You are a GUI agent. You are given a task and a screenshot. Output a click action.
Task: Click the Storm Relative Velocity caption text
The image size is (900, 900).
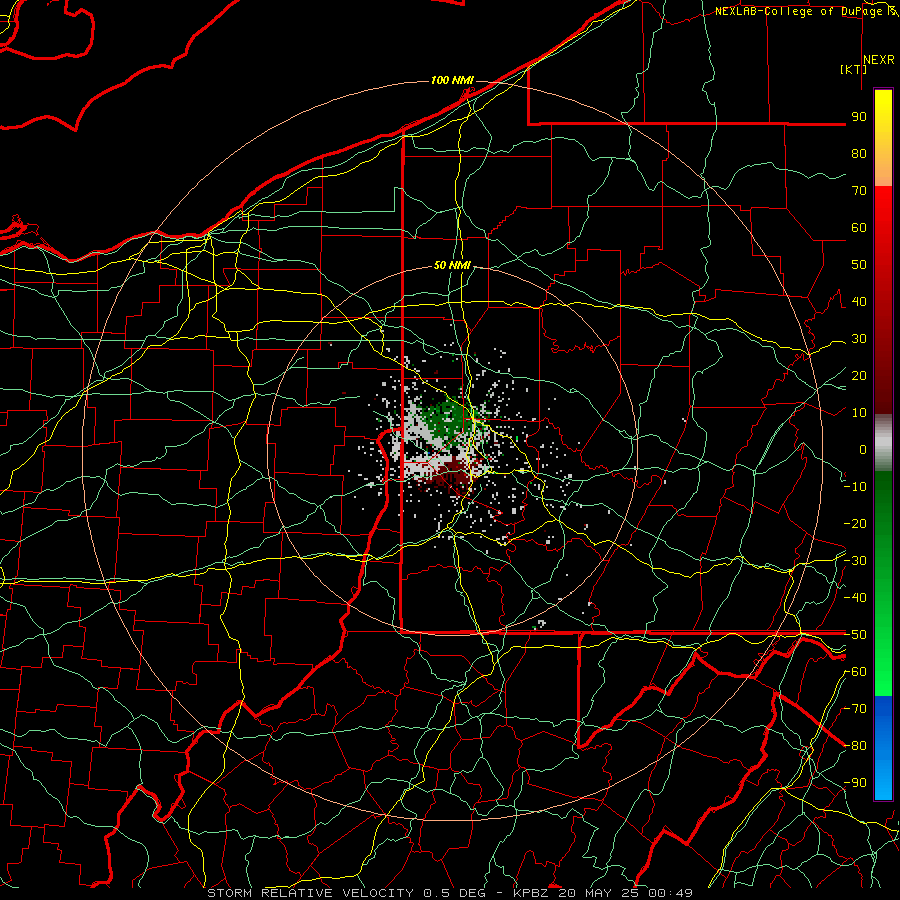tap(450, 893)
